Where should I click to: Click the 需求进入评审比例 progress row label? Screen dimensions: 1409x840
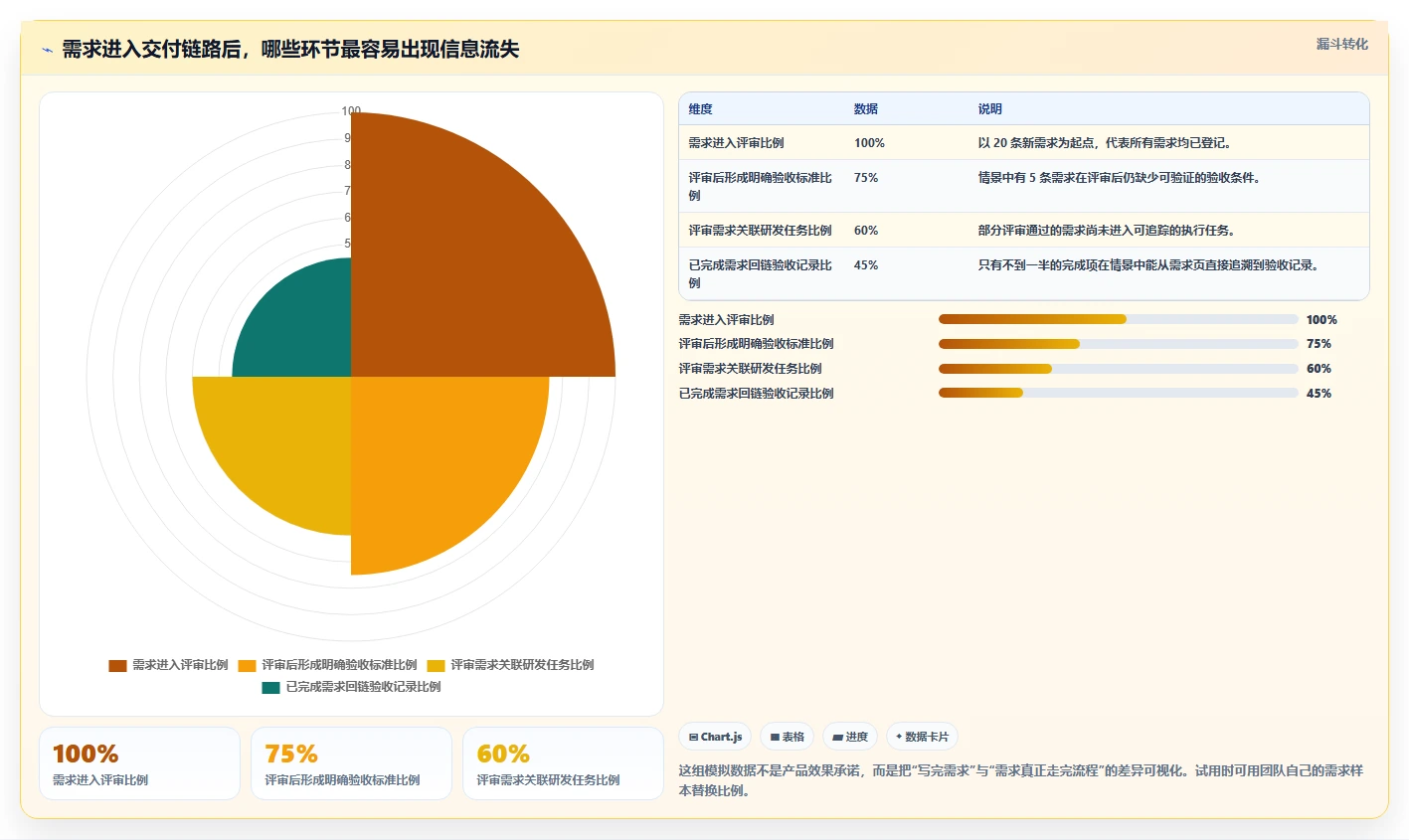pyautogui.click(x=726, y=320)
